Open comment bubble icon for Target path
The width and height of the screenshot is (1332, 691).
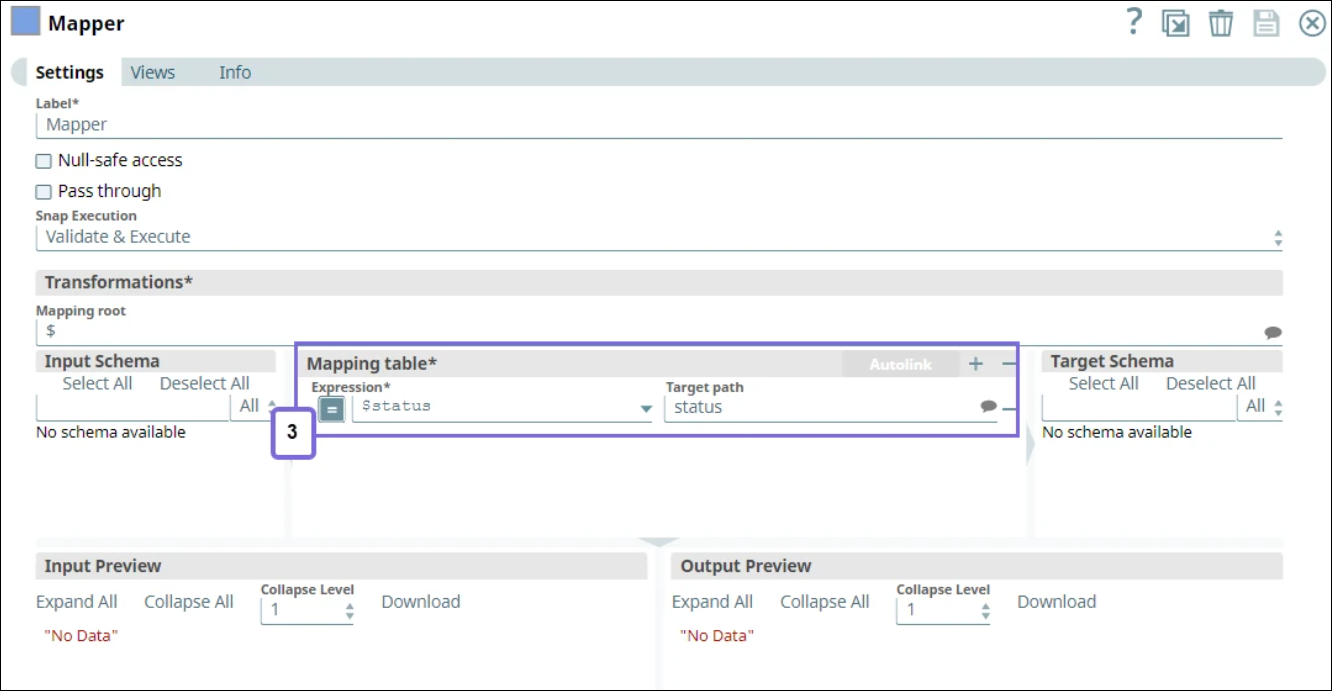pos(988,407)
